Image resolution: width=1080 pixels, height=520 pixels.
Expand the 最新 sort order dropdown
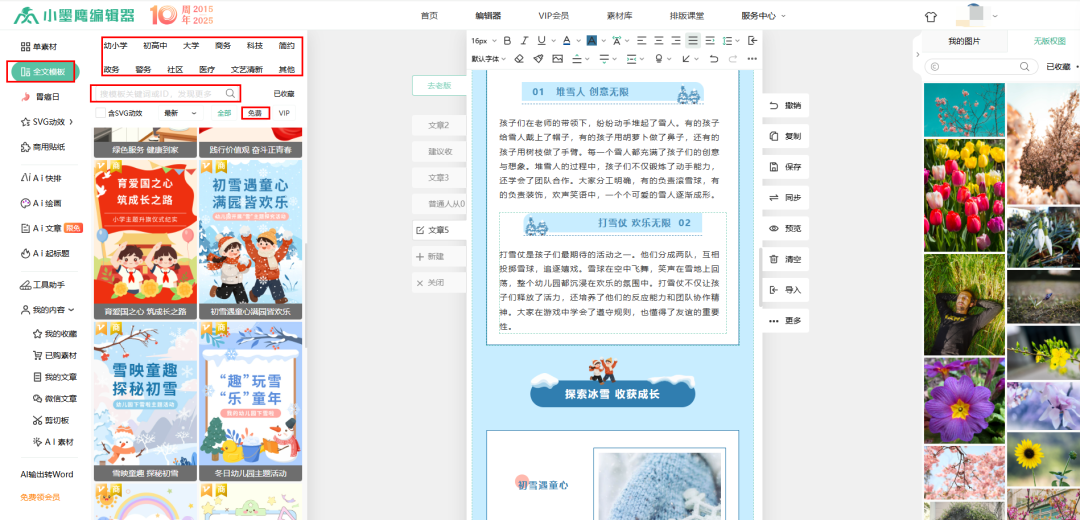tap(180, 113)
